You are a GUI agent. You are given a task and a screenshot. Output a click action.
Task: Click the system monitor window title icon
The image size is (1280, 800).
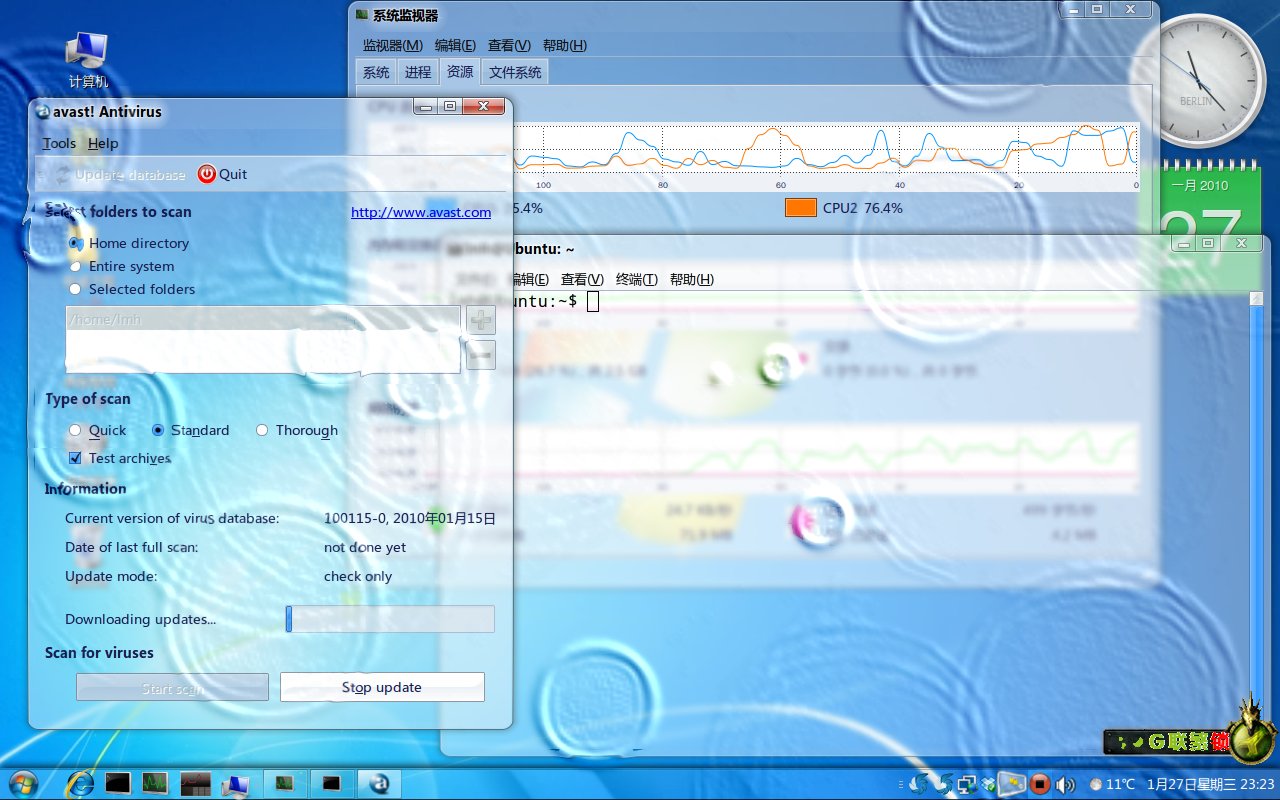click(361, 15)
